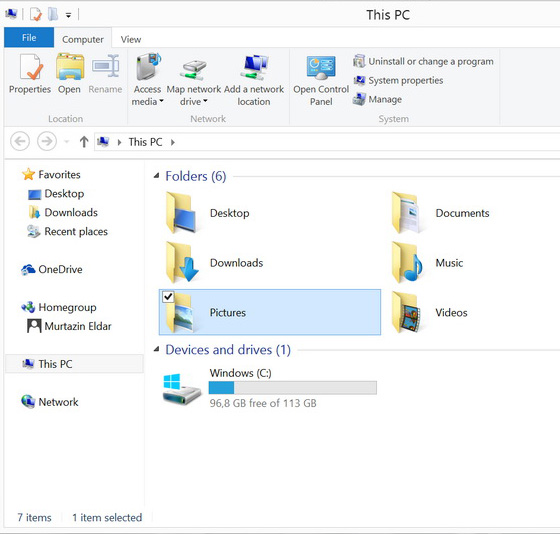The image size is (560, 534).
Task: Click Uninstall or change a program
Action: point(424,61)
